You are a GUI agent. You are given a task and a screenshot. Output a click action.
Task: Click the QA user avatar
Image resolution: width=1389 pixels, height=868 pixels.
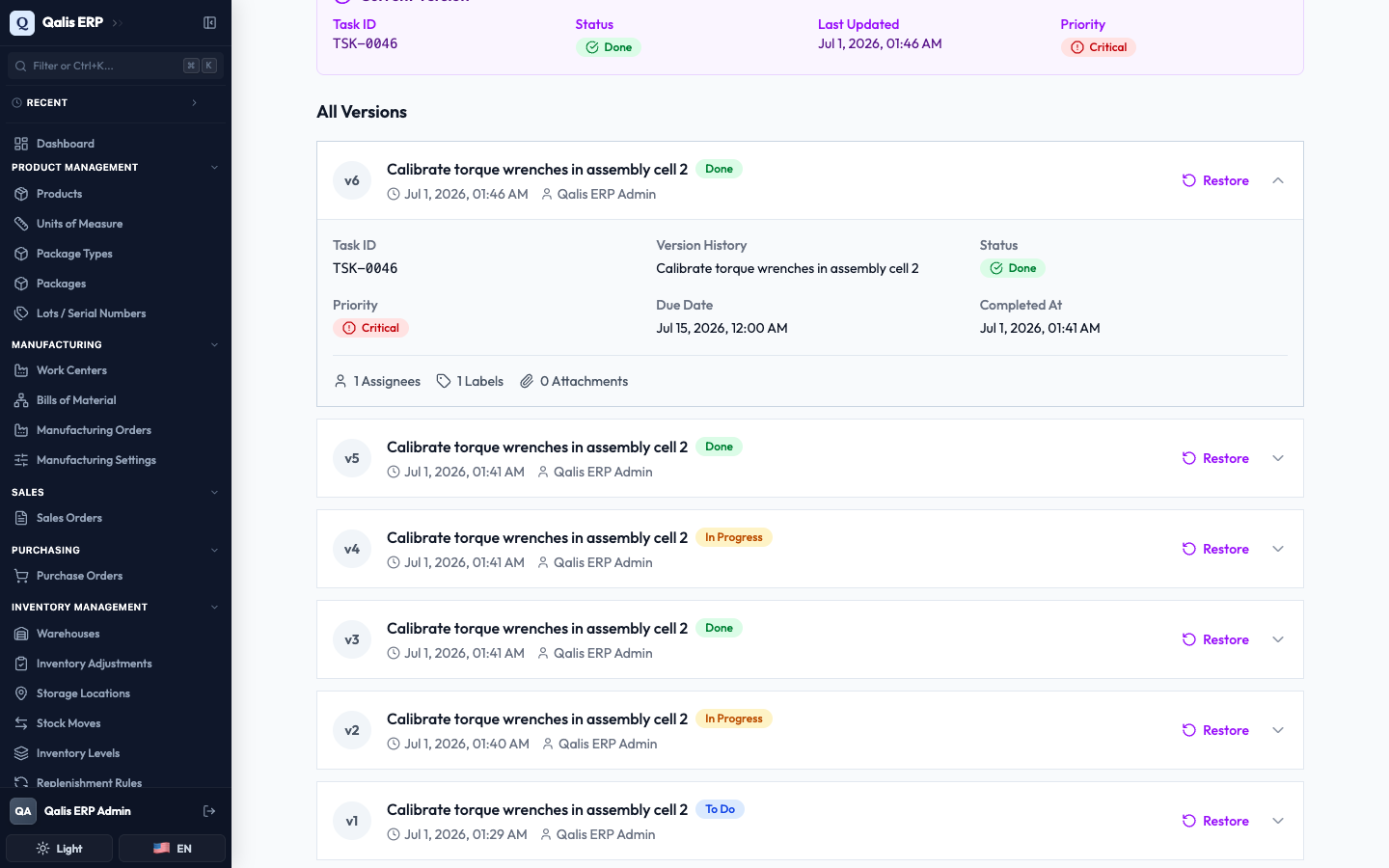(x=23, y=811)
